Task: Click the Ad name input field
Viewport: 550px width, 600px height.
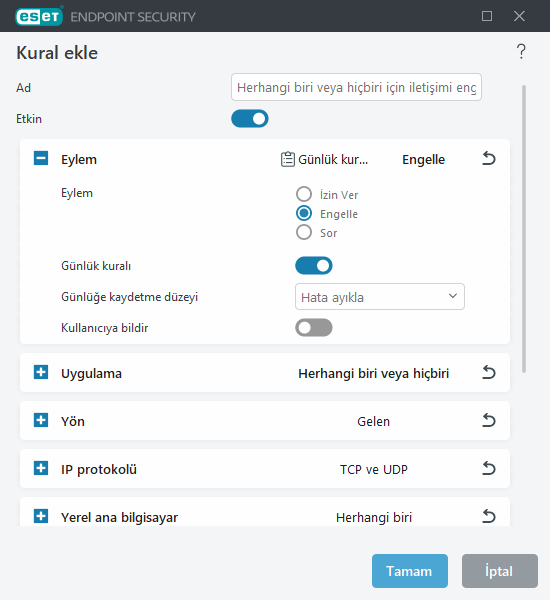Action: pos(356,87)
